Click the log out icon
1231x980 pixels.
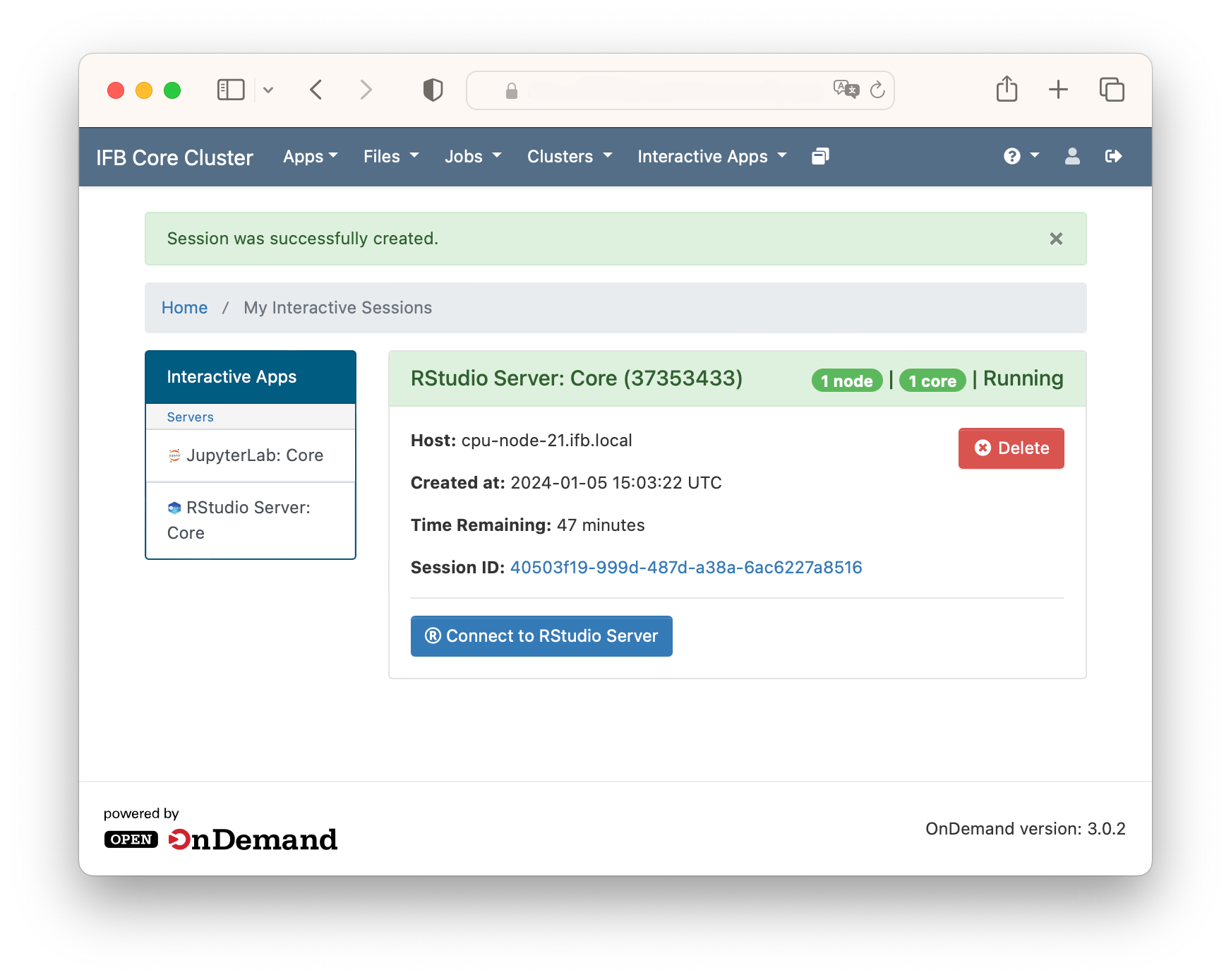[x=1113, y=156]
